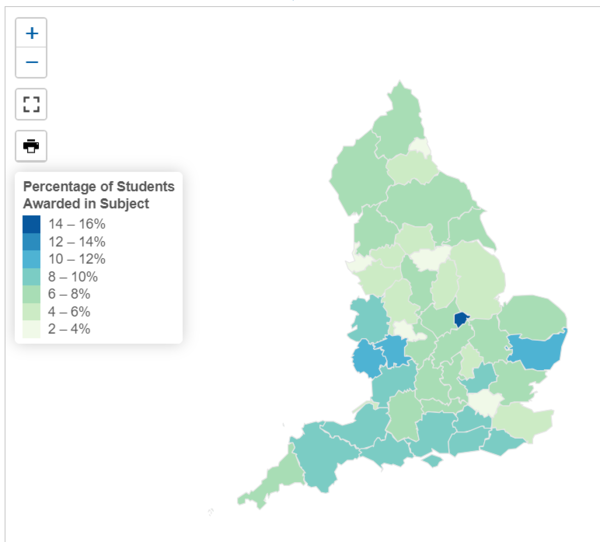Click the Norfolk region in East Anglia

[x=534, y=316]
